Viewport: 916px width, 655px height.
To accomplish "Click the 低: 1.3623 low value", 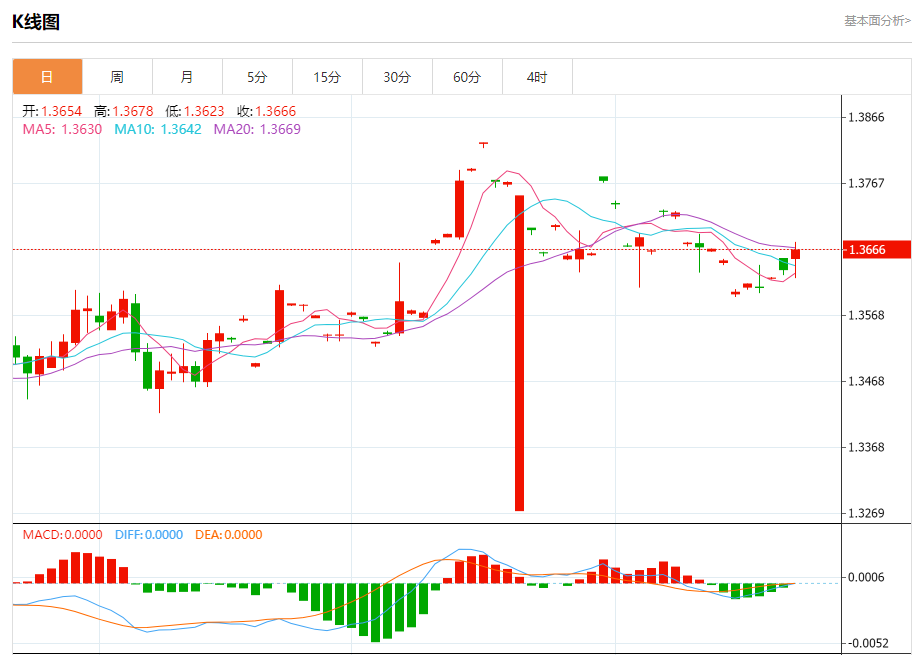I will click(x=195, y=111).
